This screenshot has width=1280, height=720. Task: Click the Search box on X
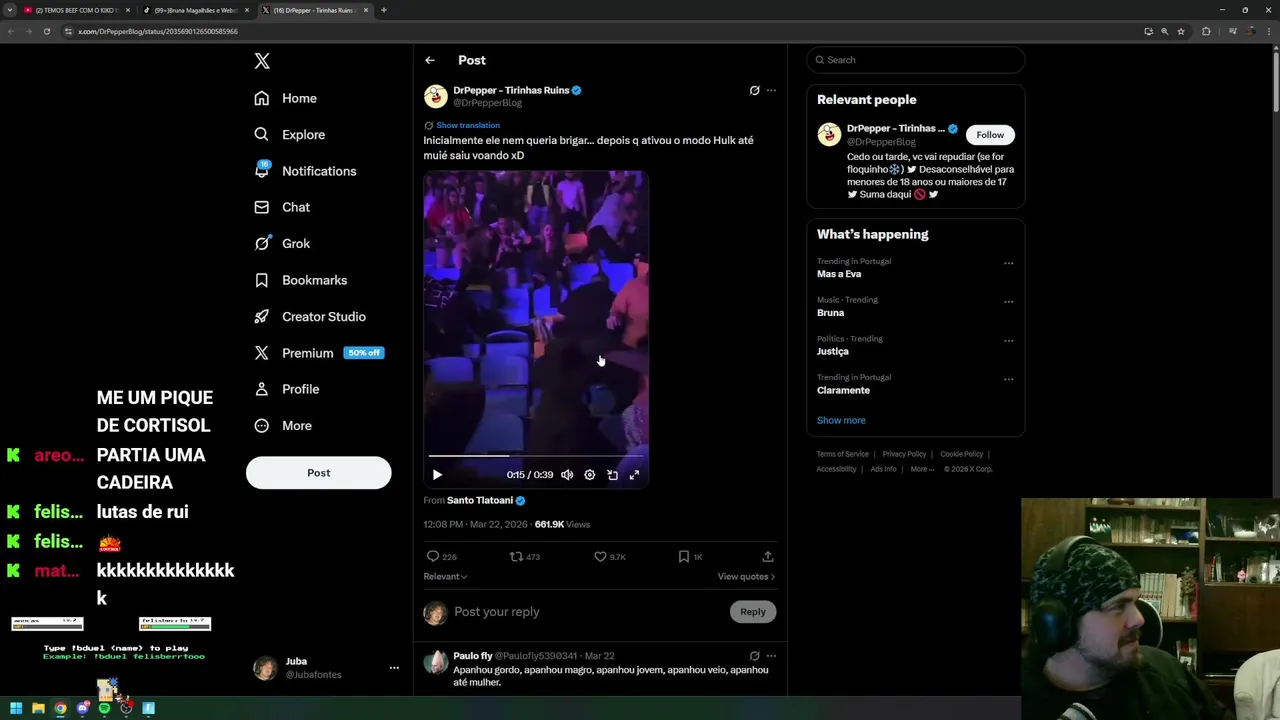[x=916, y=60]
